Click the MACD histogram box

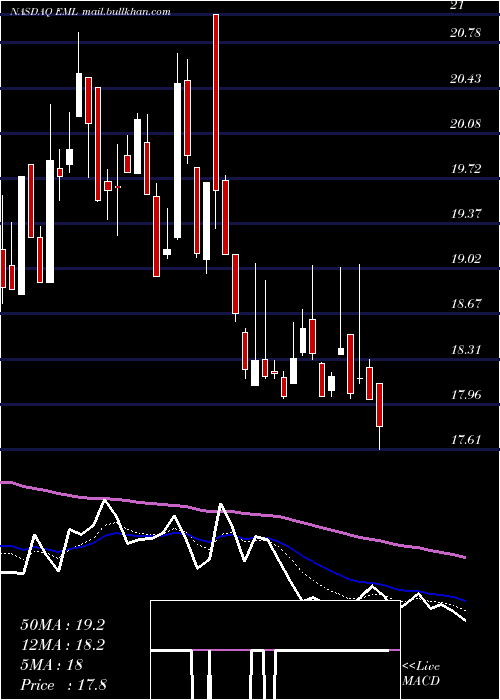[x=275, y=650]
